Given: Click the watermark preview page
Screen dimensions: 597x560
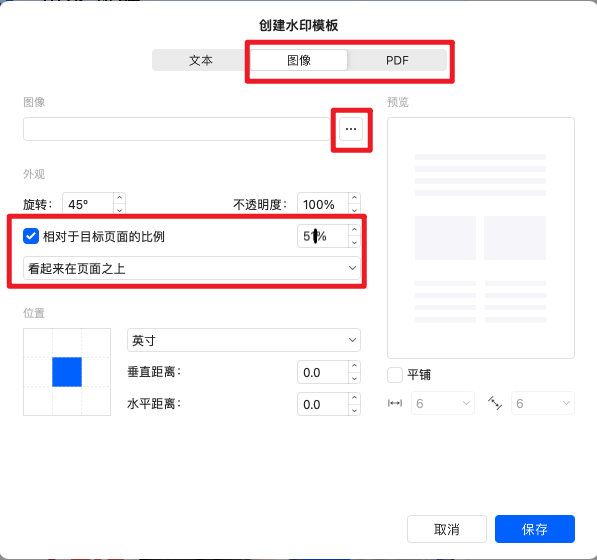Looking at the screenshot, I should click(480, 238).
